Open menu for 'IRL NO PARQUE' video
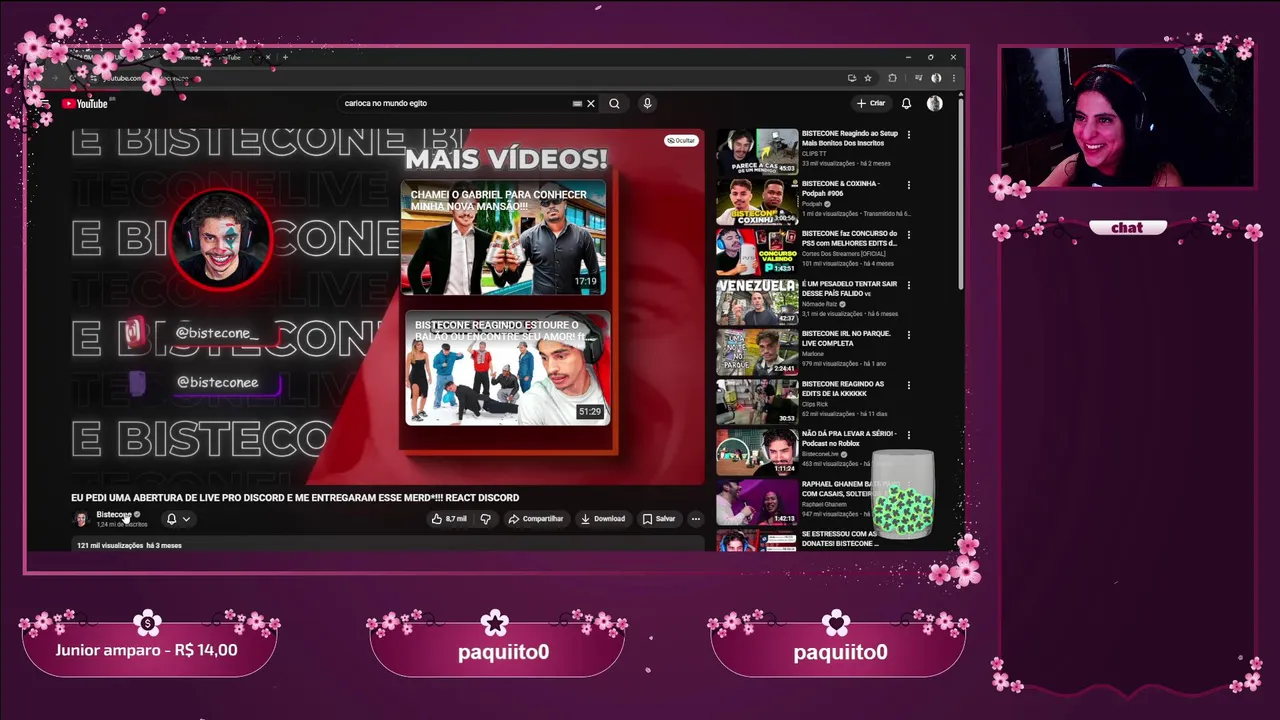Screen dimensions: 1280x720 click(908, 334)
